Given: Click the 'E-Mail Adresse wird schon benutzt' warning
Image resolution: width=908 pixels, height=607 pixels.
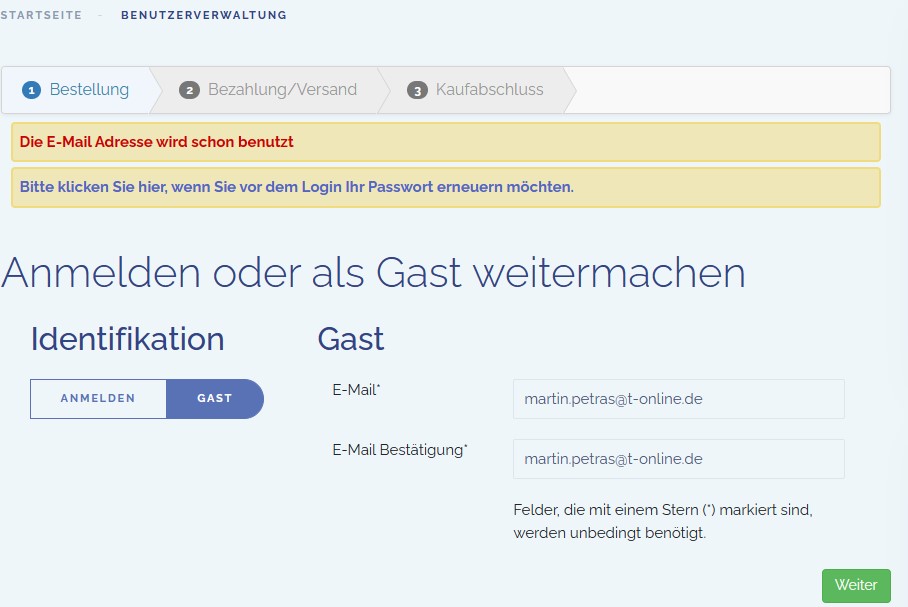Looking at the screenshot, I should [446, 142].
